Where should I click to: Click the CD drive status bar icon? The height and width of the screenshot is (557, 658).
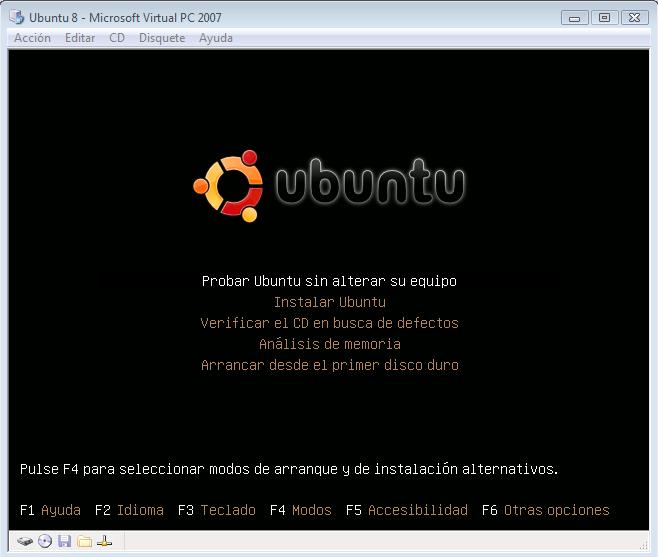(45, 541)
